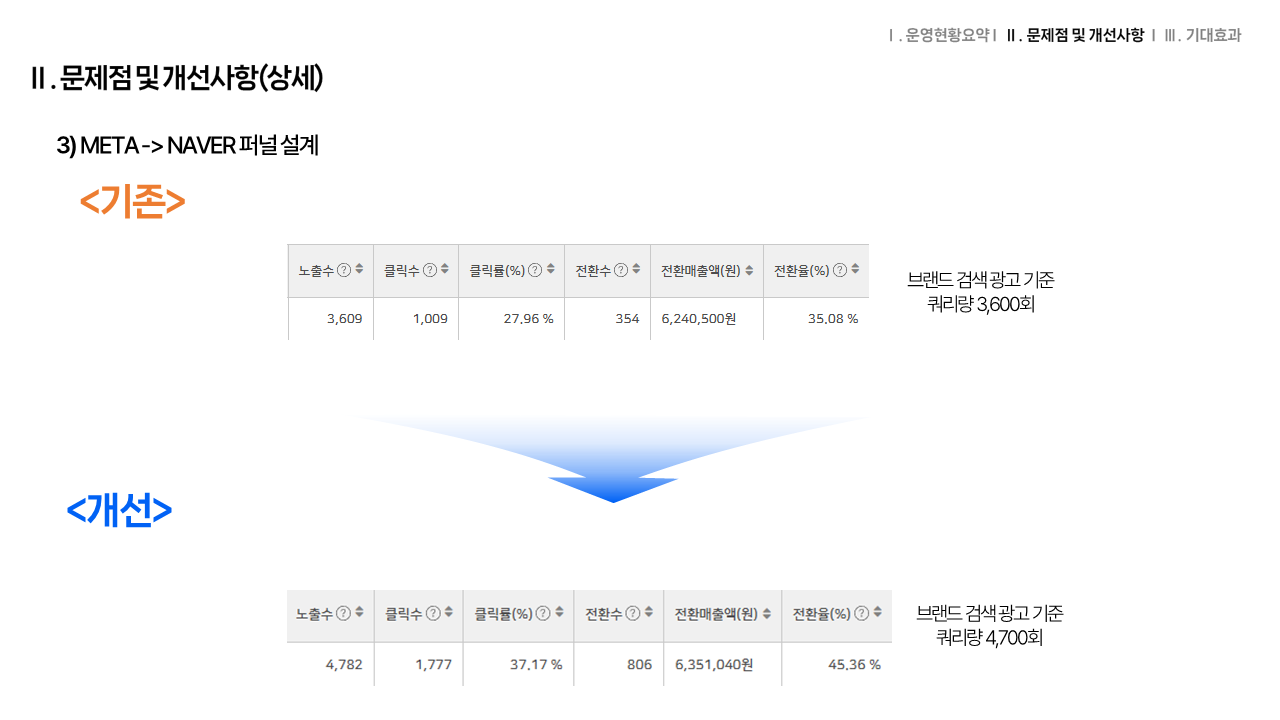The image size is (1280, 720).
Task: Sort 개선 table by 클릭수 arrows
Action: 448,614
